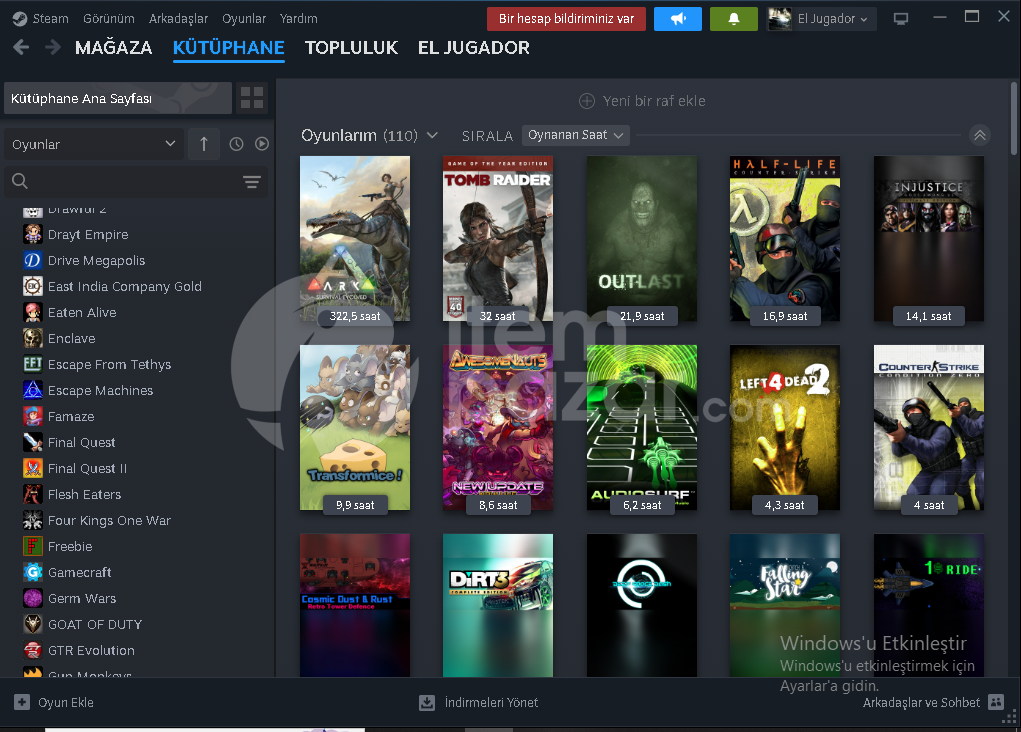1021x732 pixels.
Task: Open the Arkadaşlar menu
Action: tap(178, 19)
